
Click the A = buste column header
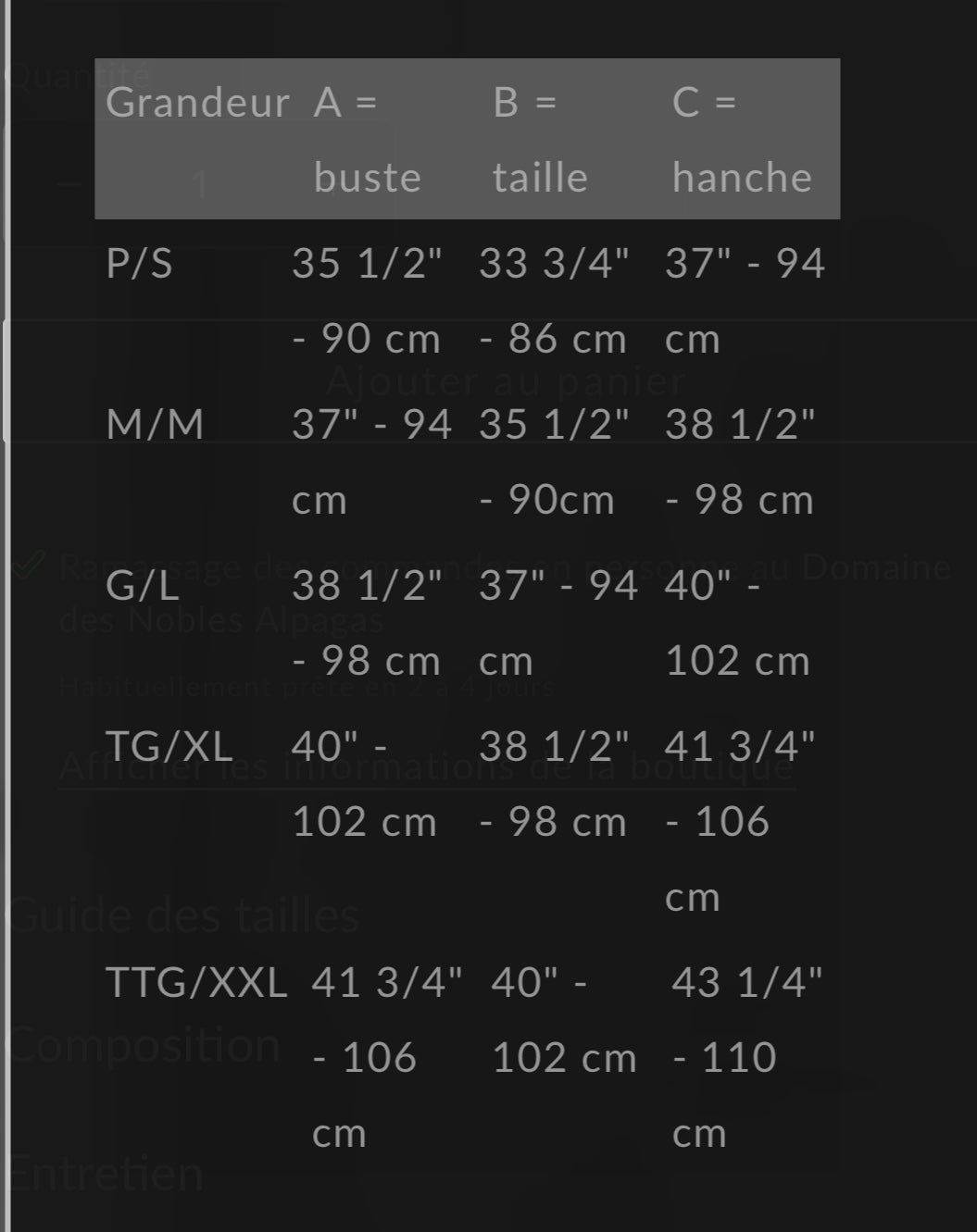pyautogui.click(x=367, y=139)
